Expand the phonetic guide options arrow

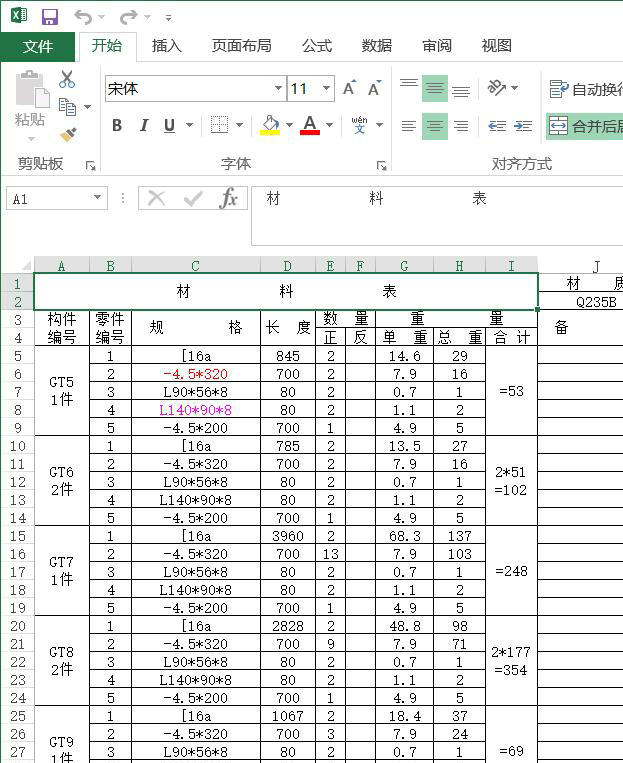coord(380,126)
